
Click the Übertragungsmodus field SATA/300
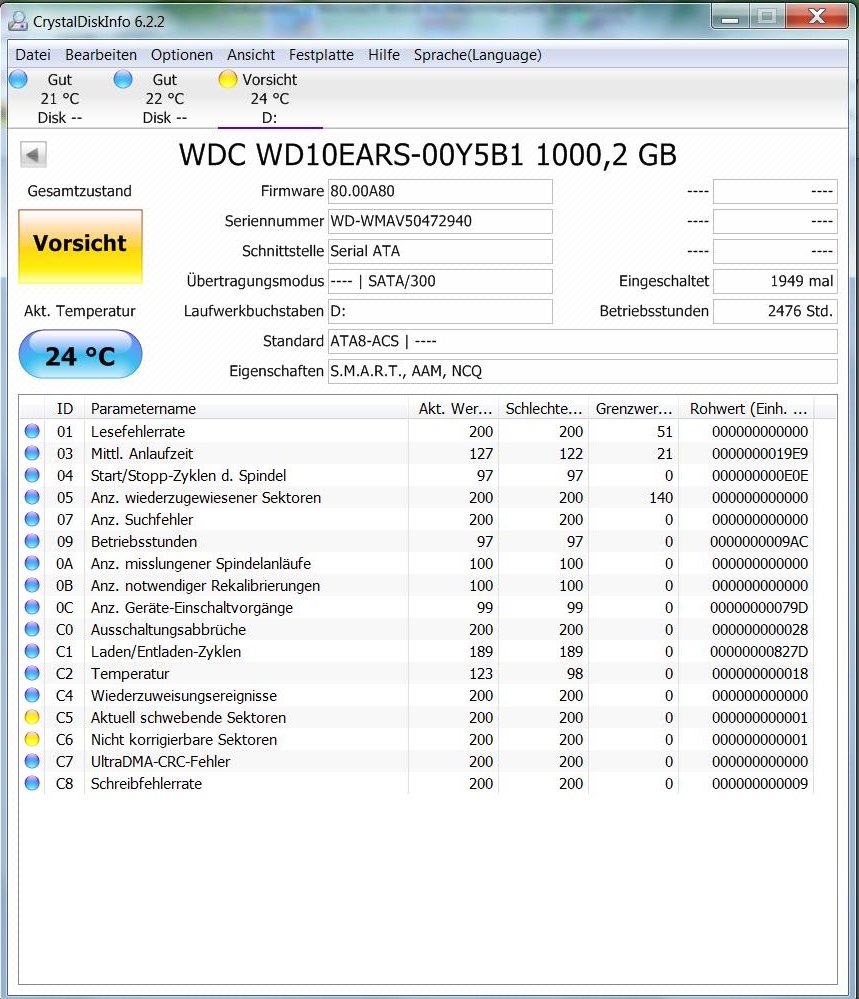[x=440, y=281]
